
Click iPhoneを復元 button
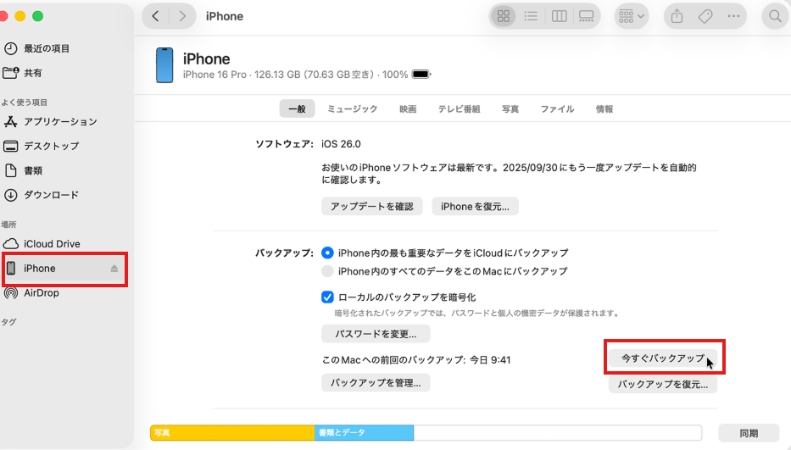[475, 206]
